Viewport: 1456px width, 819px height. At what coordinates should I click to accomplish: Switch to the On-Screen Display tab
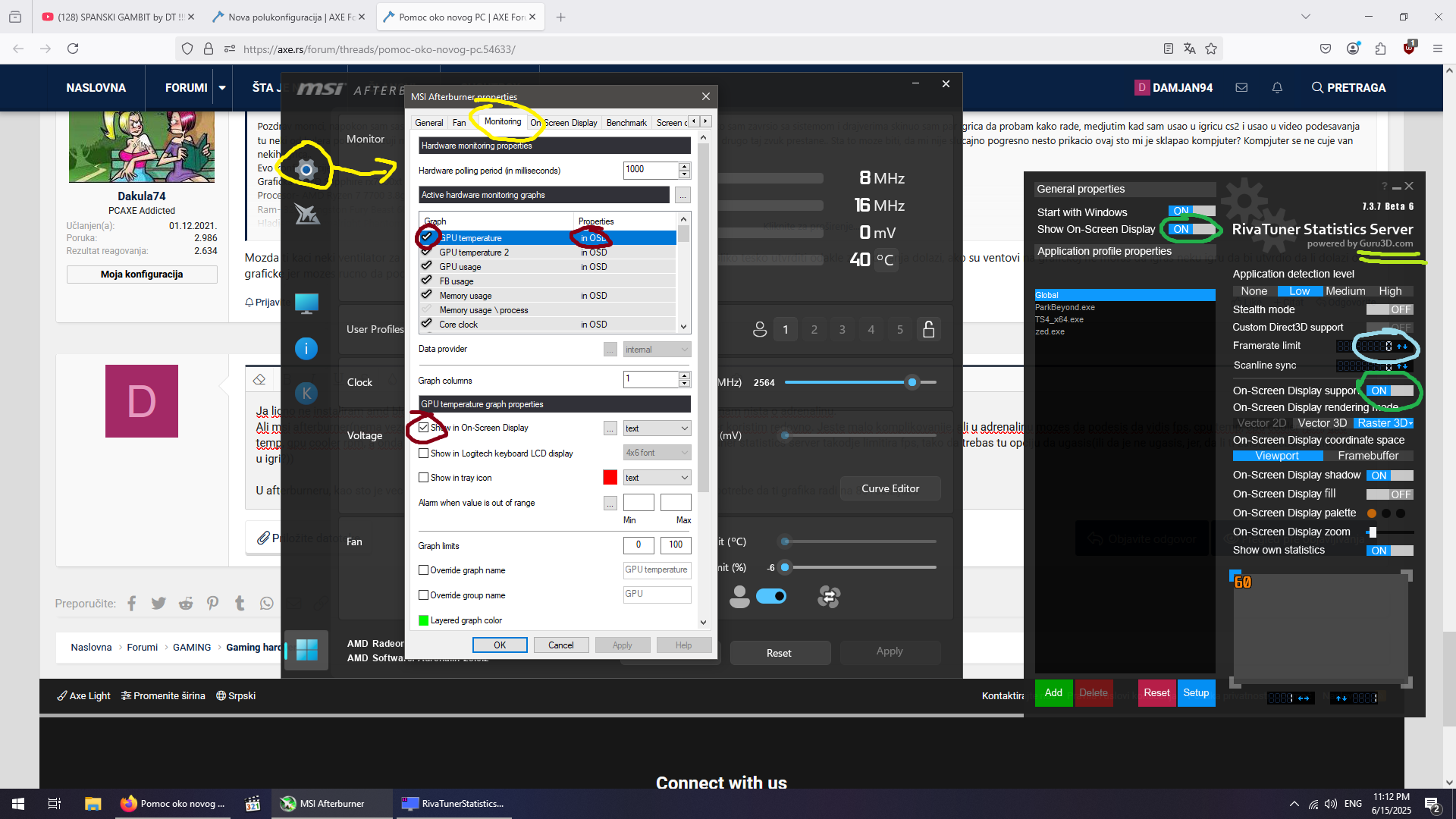[563, 123]
